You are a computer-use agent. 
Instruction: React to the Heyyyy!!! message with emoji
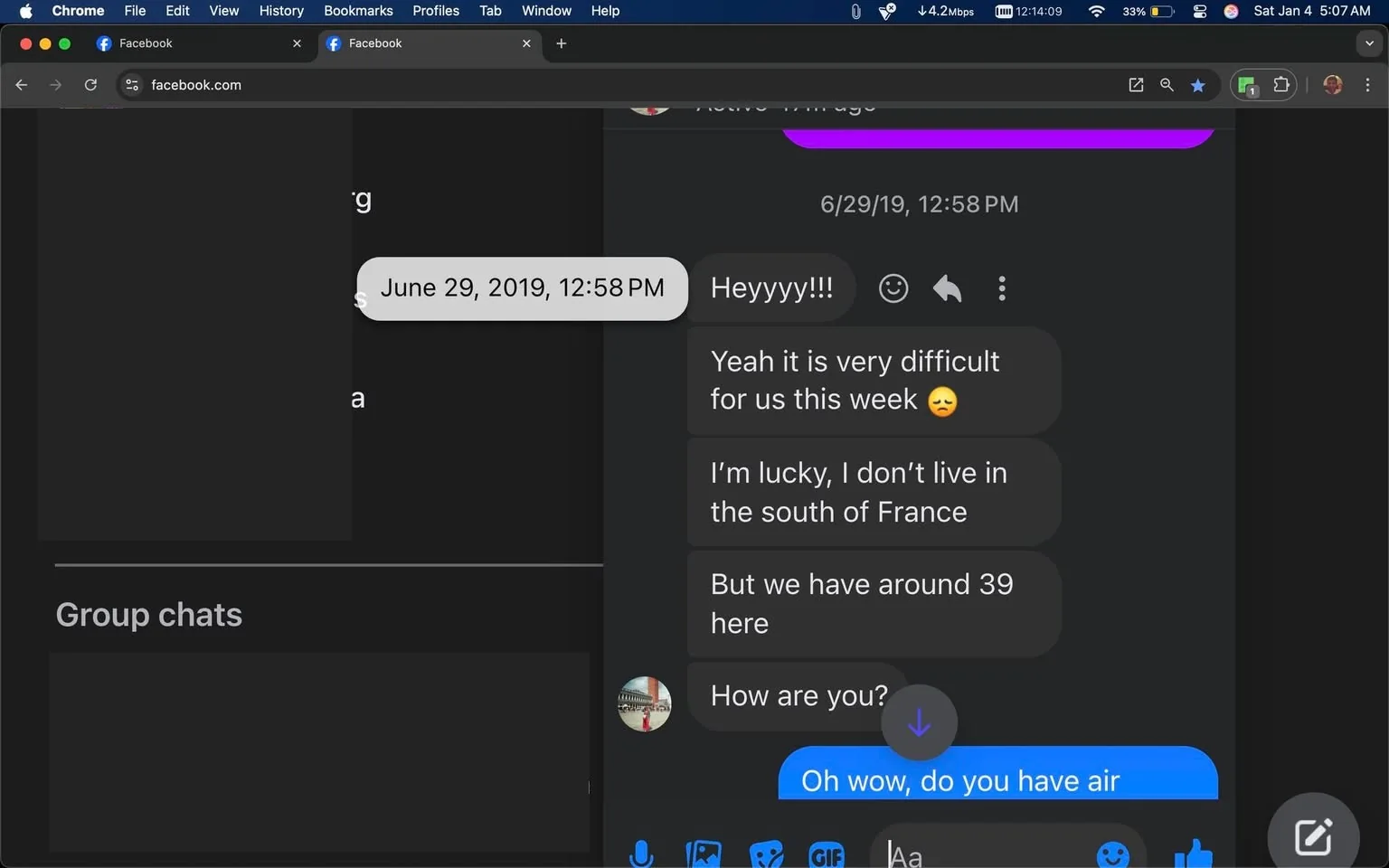(x=893, y=288)
